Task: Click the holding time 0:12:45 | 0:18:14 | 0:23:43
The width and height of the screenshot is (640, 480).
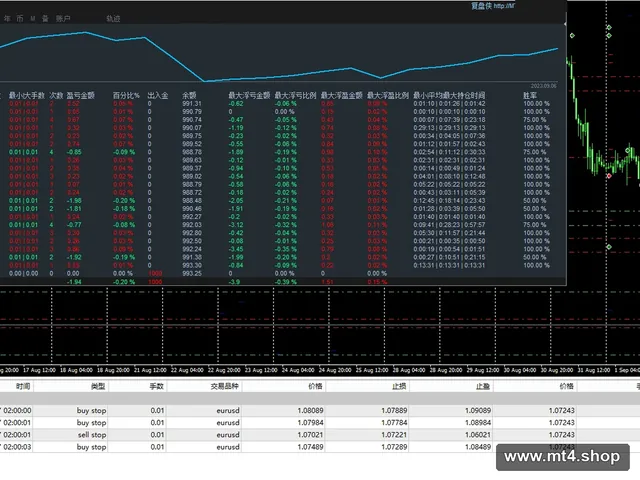Action: (449, 201)
